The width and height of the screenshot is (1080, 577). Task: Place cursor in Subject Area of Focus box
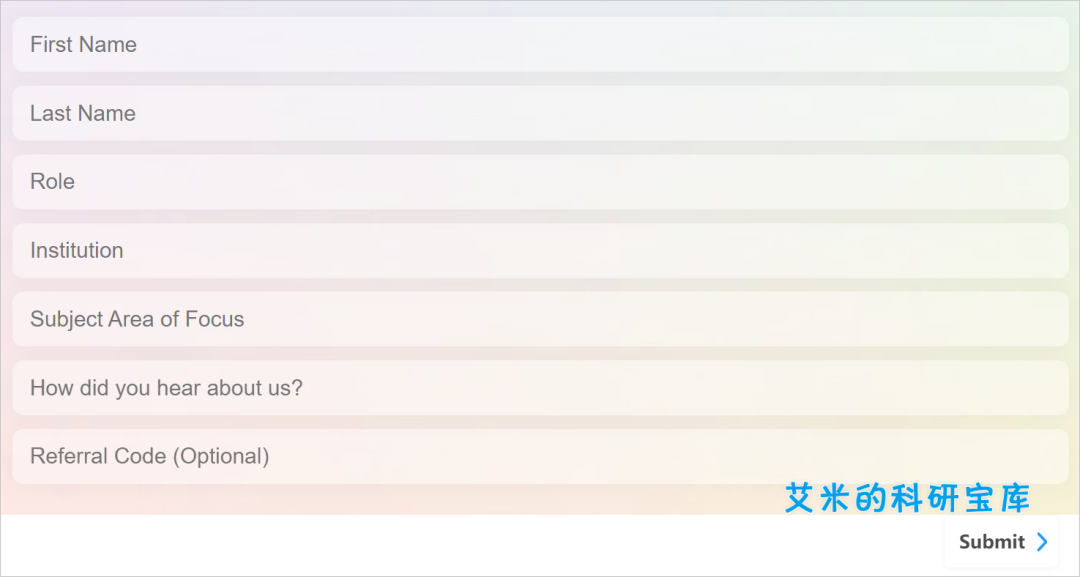pyautogui.click(x=540, y=319)
